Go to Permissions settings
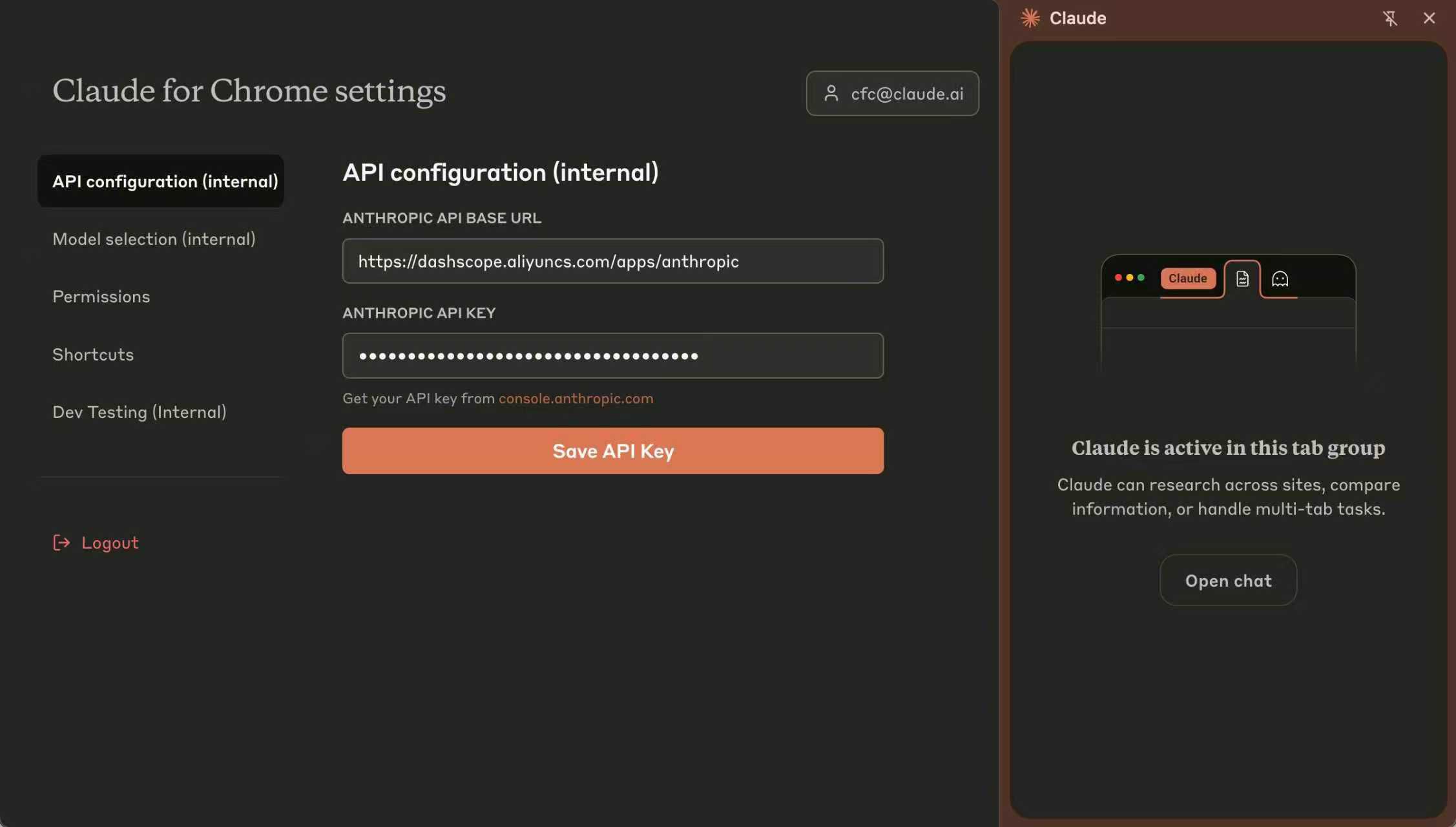 101,297
